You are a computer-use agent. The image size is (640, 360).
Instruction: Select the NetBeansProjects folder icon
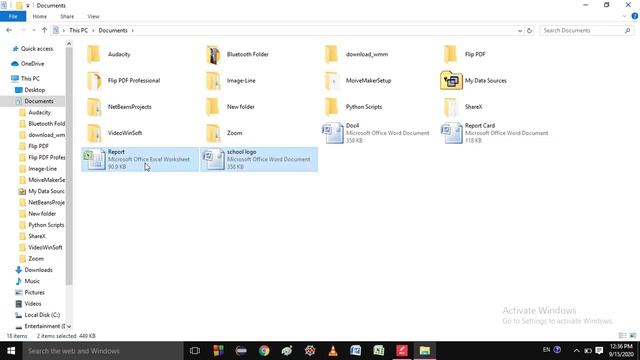[94, 107]
